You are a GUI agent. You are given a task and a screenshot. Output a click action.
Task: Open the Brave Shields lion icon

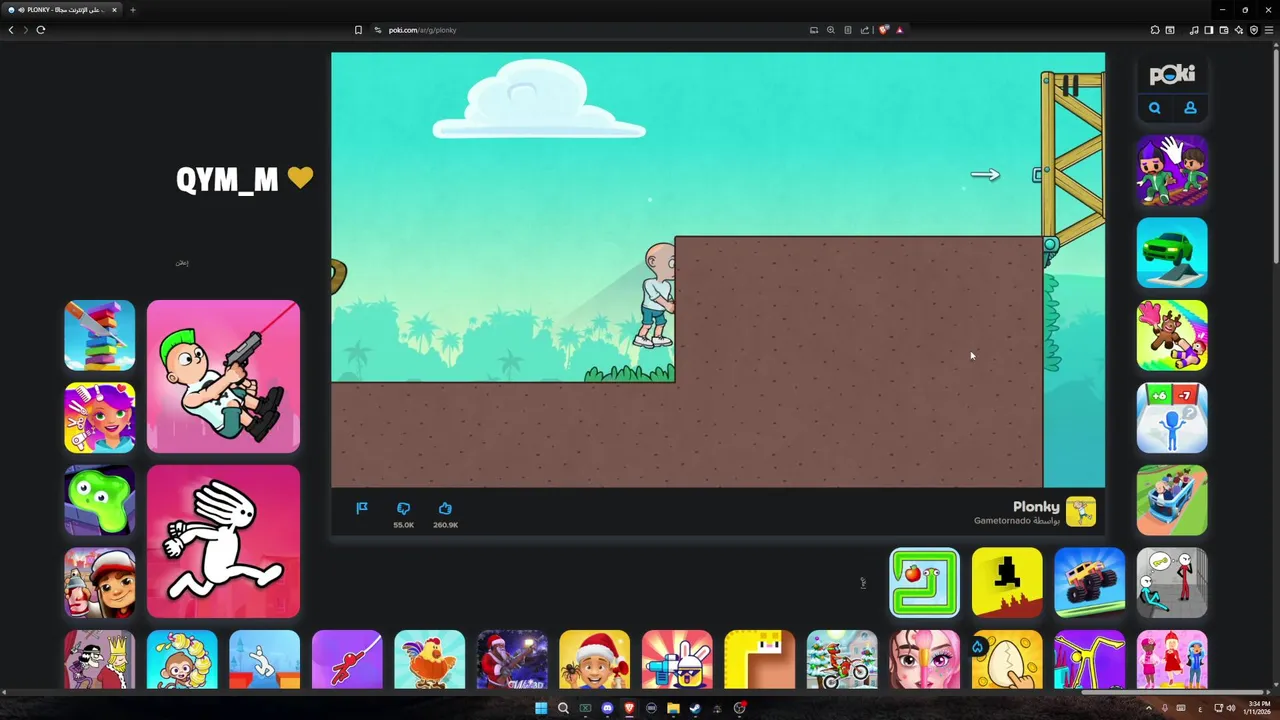point(883,30)
